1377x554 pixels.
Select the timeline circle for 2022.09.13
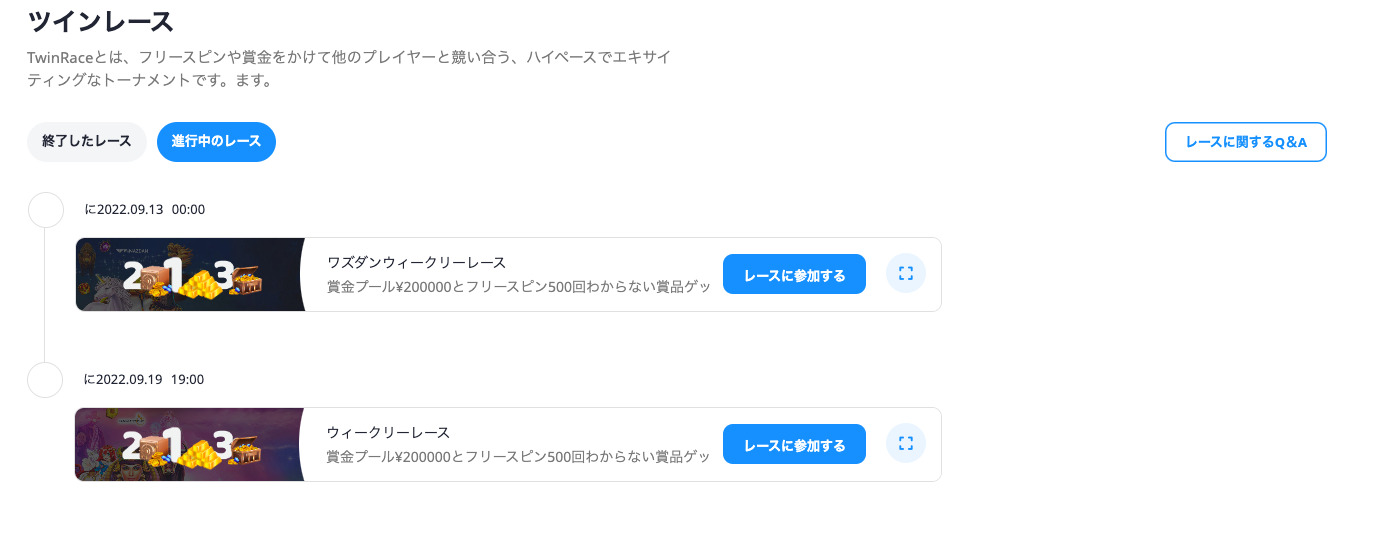tap(45, 210)
